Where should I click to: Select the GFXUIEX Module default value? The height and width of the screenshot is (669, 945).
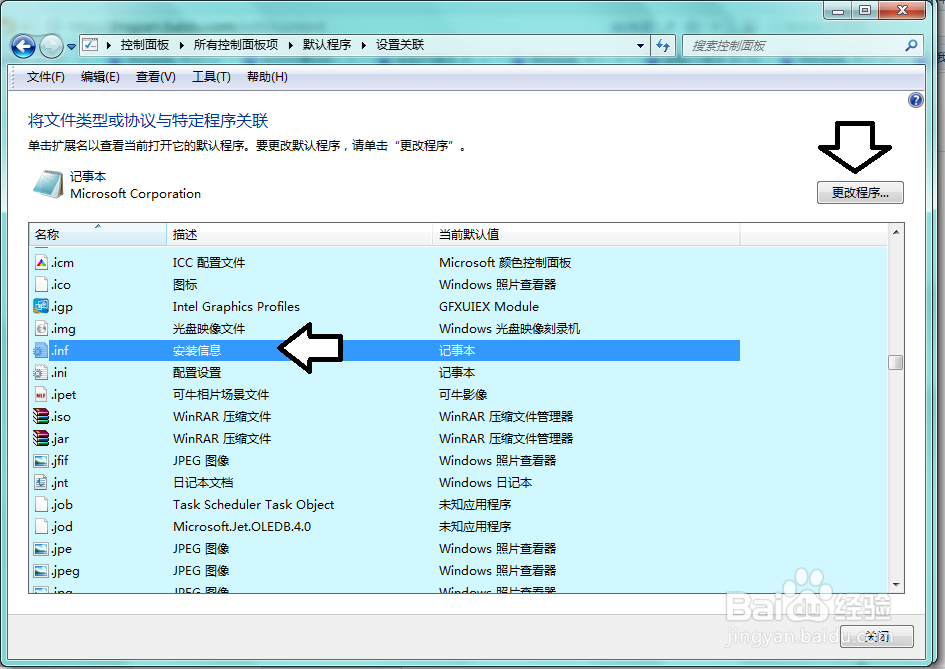click(489, 307)
